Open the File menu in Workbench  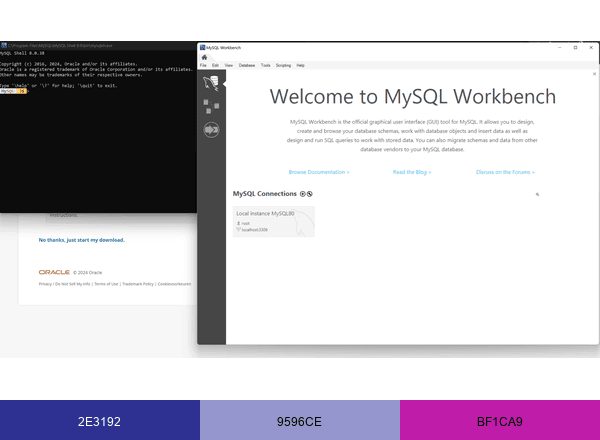tap(203, 65)
